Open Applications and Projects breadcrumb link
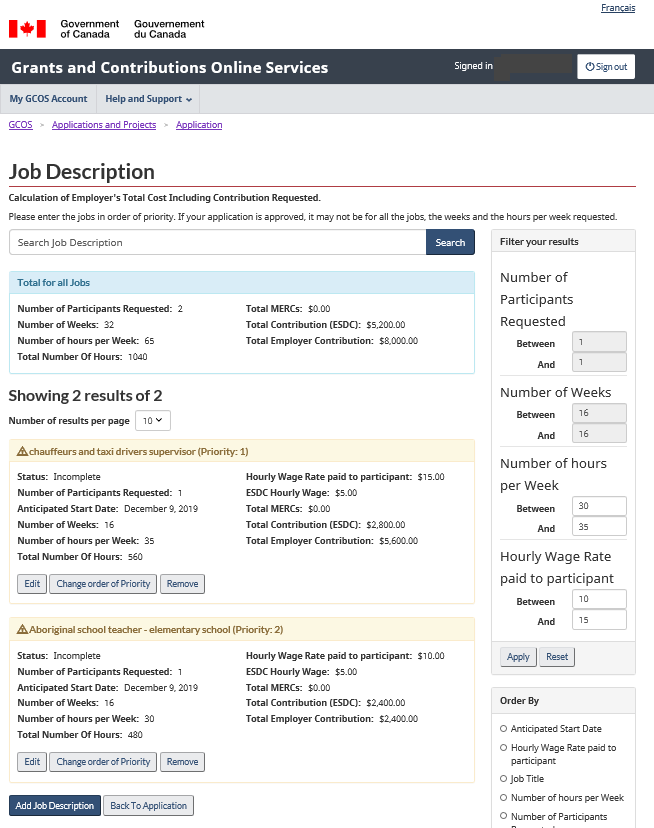Image resolution: width=654 pixels, height=828 pixels. pyautogui.click(x=104, y=125)
